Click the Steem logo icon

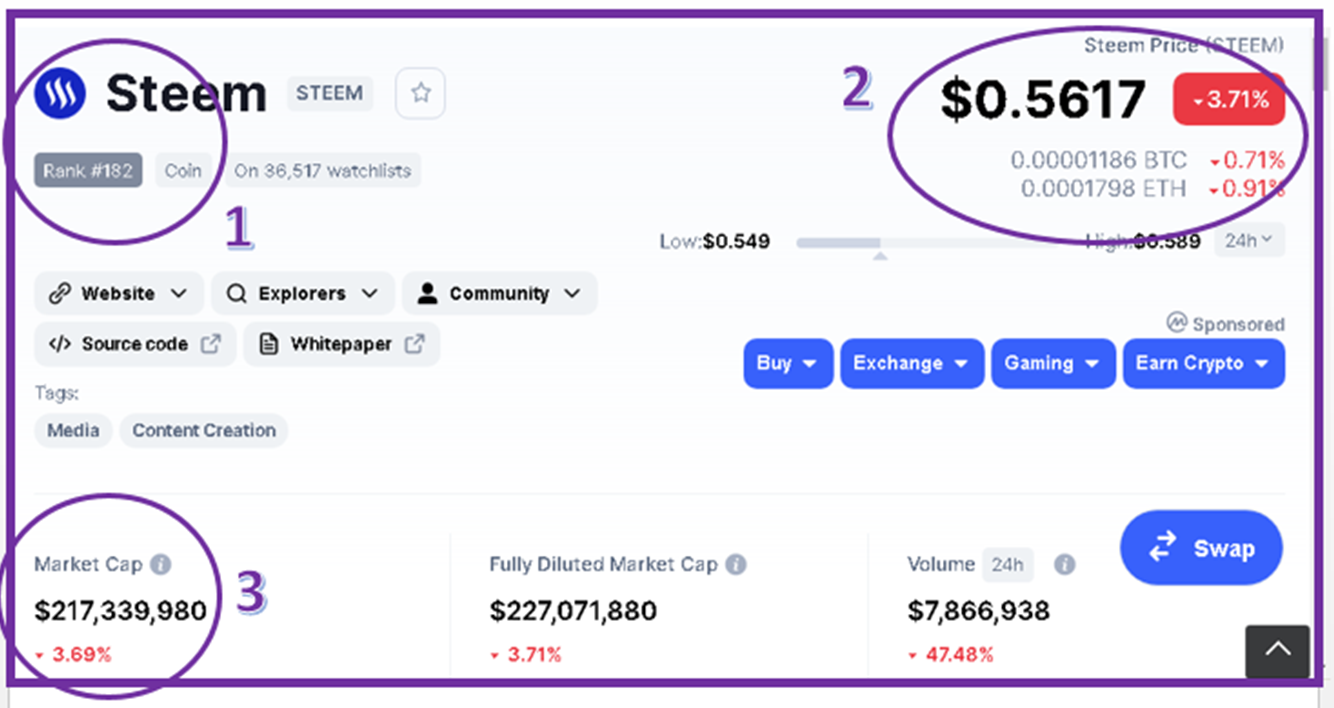click(x=60, y=94)
